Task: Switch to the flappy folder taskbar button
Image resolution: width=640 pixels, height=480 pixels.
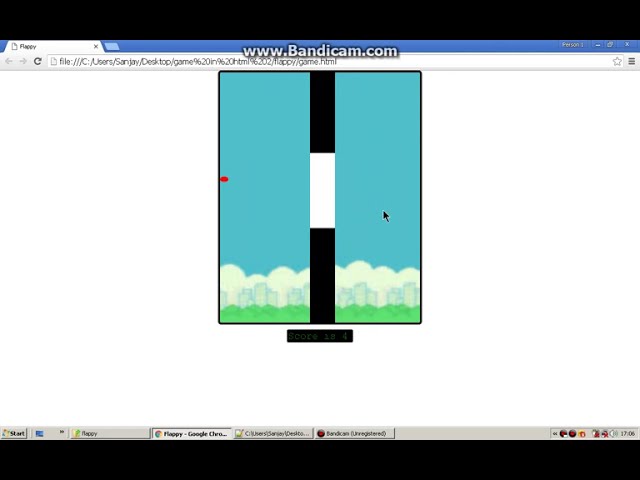Action: pos(110,433)
